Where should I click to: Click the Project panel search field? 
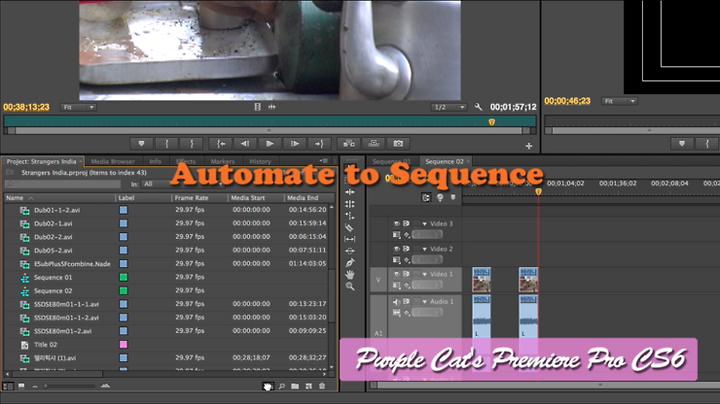click(x=63, y=184)
